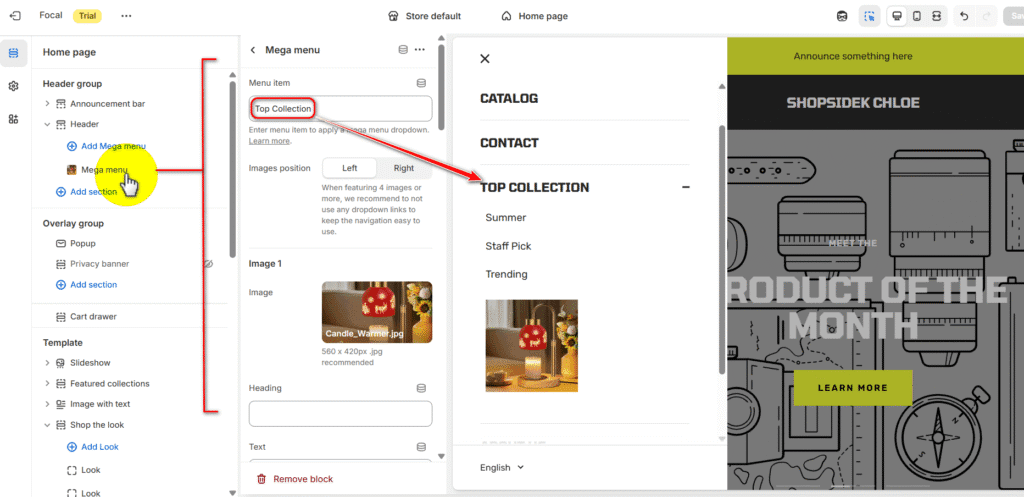The image size is (1024, 497).
Task: Select the Popup section
Action: [83, 243]
